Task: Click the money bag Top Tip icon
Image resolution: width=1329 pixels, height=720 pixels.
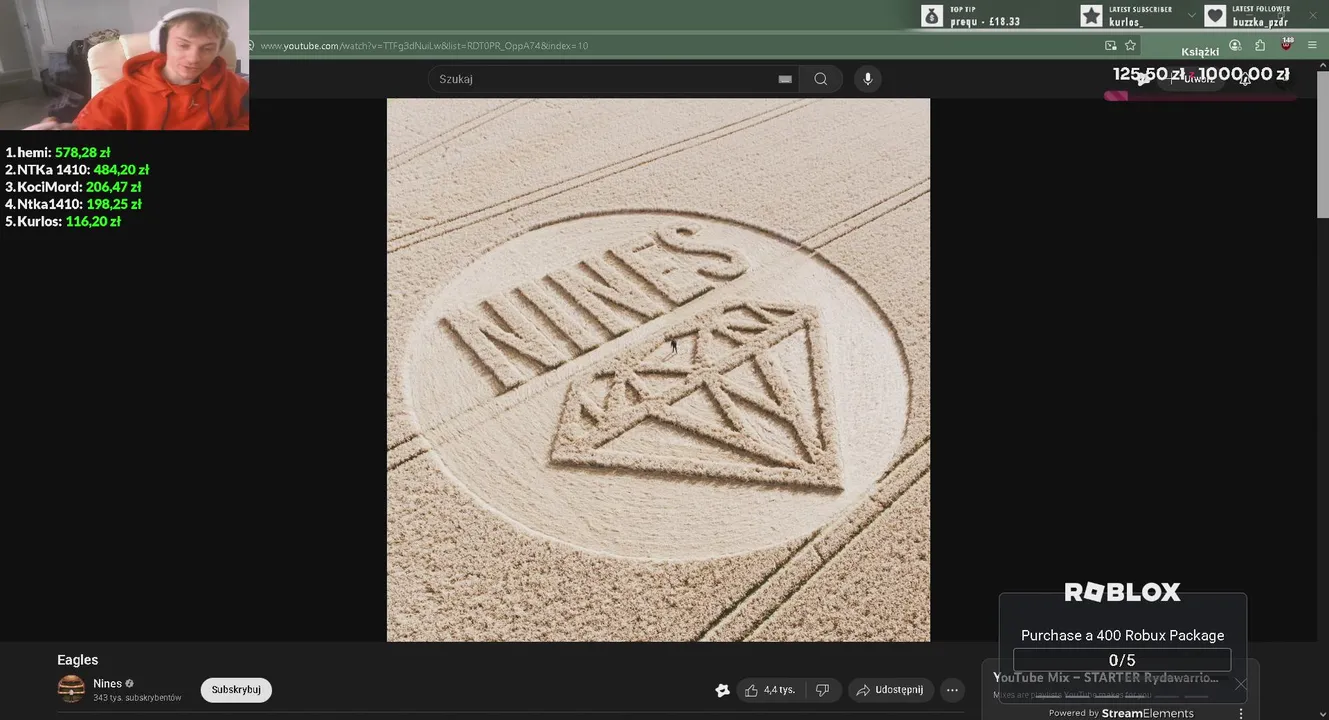Action: pos(932,16)
